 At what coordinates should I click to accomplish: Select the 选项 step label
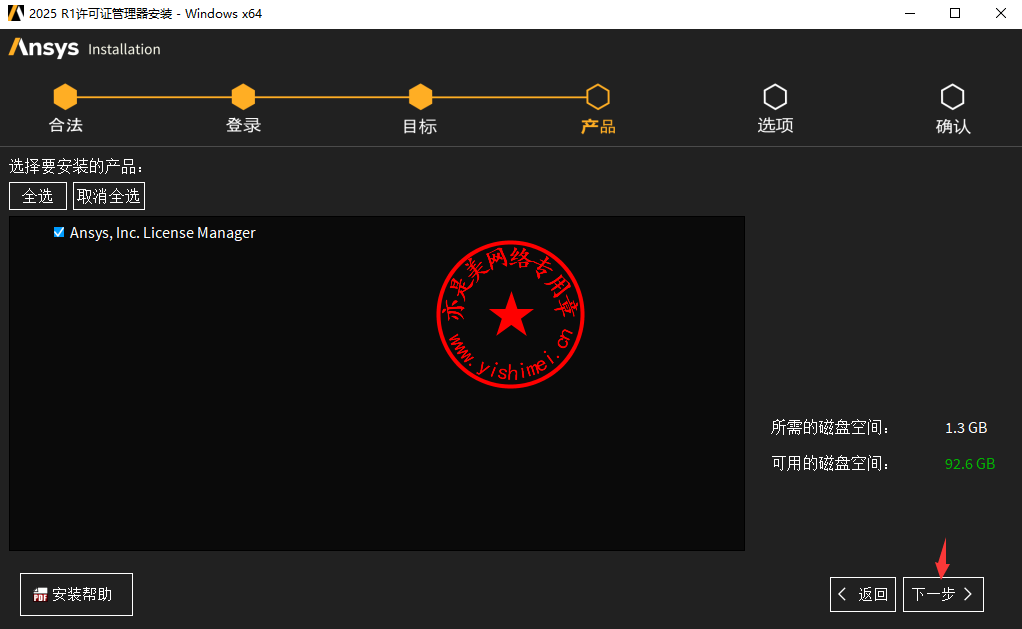tap(775, 125)
